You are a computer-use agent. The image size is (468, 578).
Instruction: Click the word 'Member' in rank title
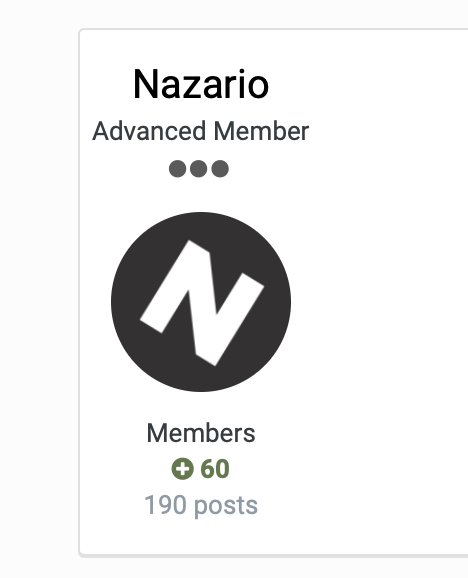coord(261,131)
